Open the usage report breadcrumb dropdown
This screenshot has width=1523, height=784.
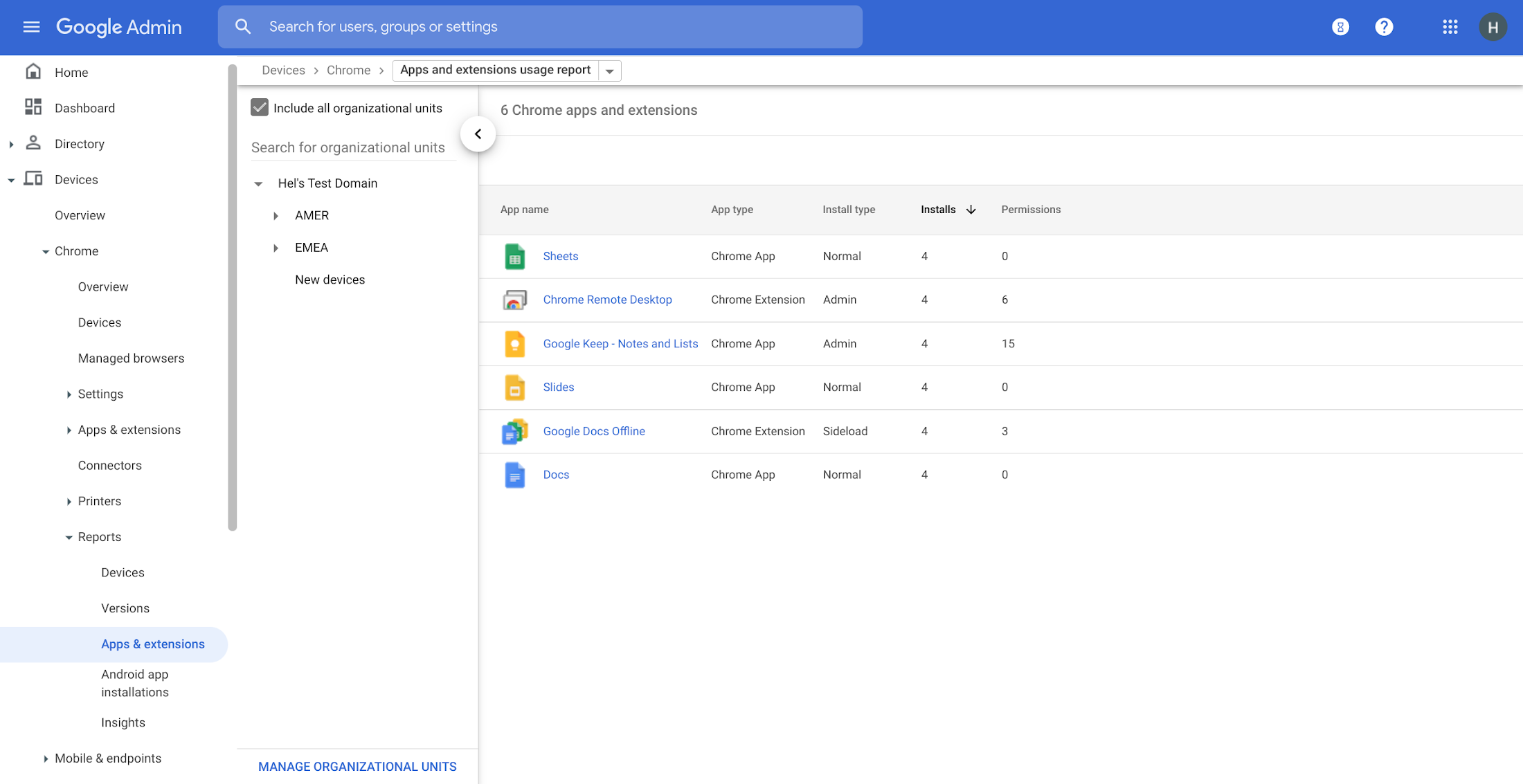(609, 71)
